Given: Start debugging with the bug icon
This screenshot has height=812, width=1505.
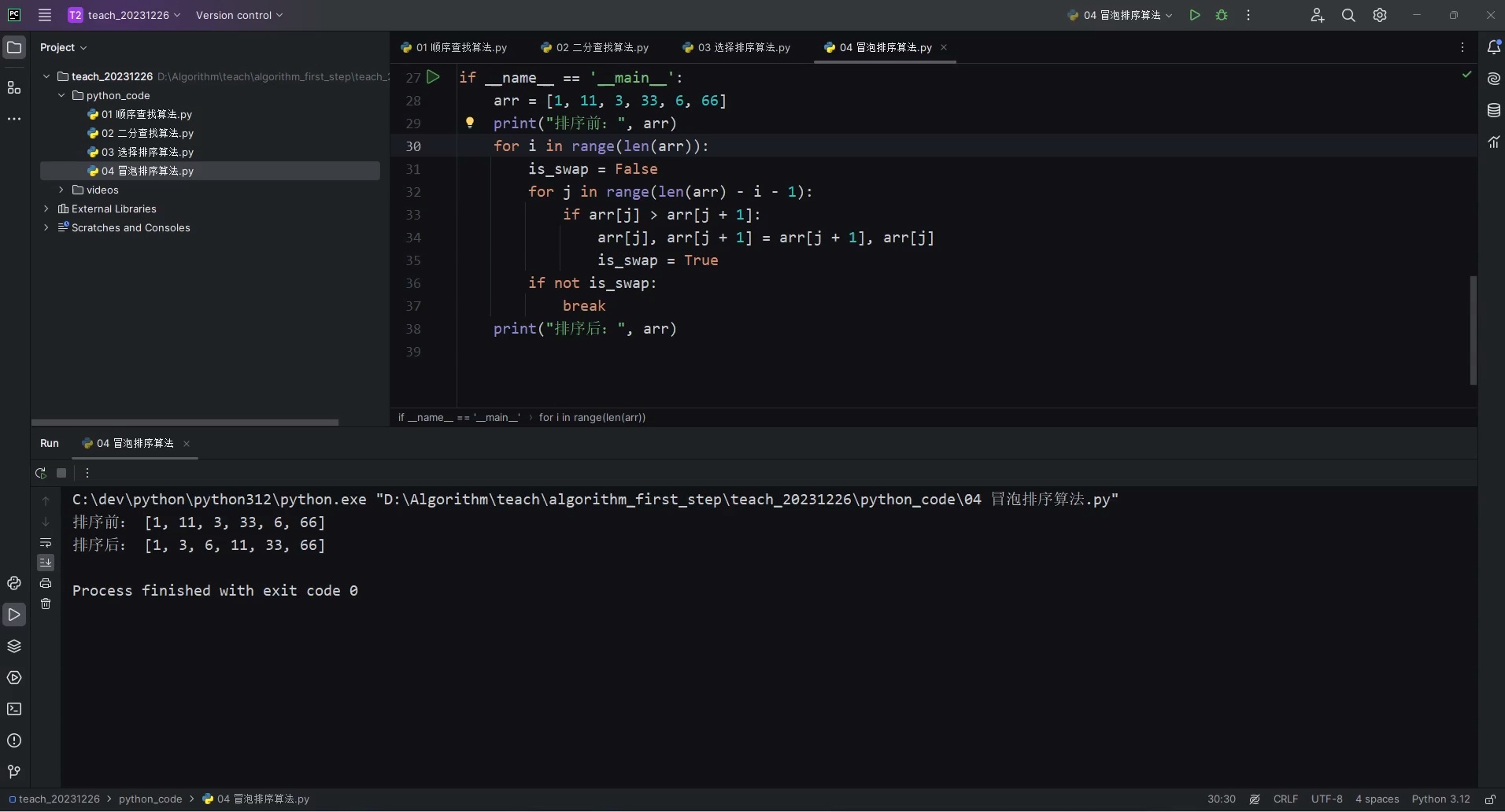Looking at the screenshot, I should click(1222, 15).
